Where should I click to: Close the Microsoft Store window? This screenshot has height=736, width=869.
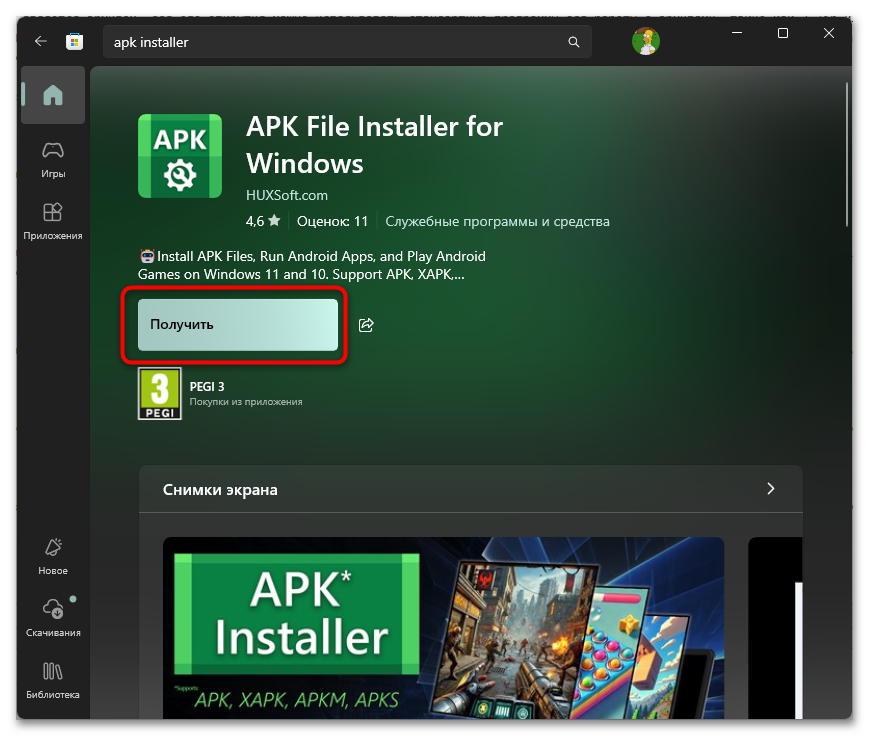pos(829,33)
